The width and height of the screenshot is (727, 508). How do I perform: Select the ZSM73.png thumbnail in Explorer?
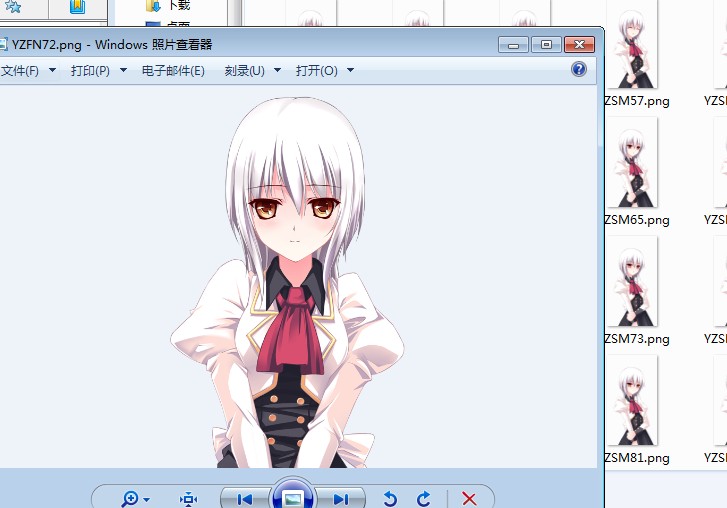coord(631,282)
